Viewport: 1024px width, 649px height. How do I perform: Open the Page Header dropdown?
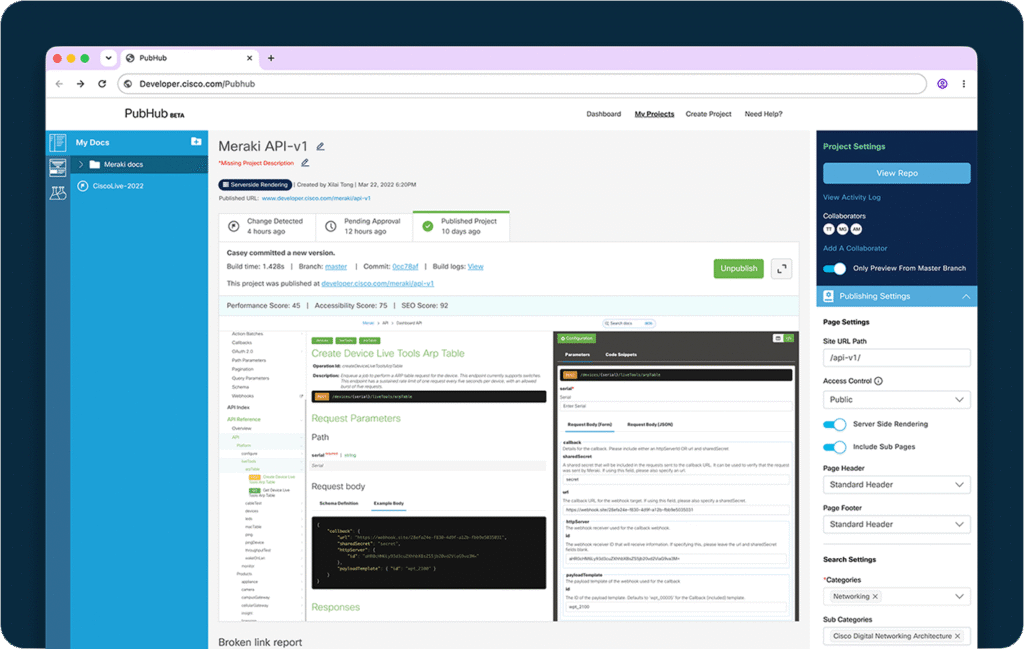[x=897, y=484]
